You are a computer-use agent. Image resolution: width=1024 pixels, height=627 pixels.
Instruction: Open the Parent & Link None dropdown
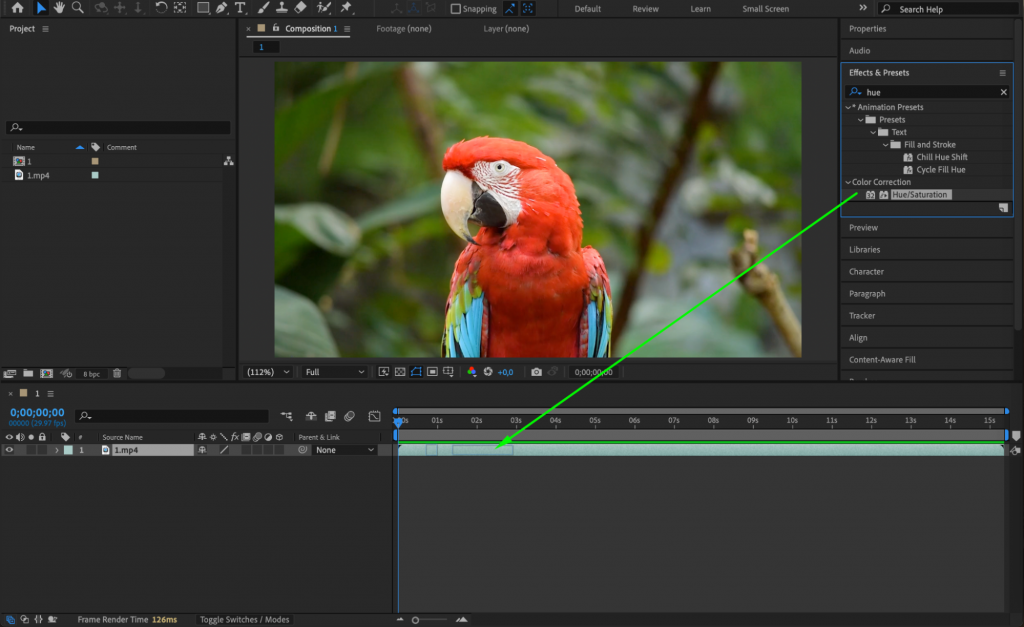(x=344, y=449)
